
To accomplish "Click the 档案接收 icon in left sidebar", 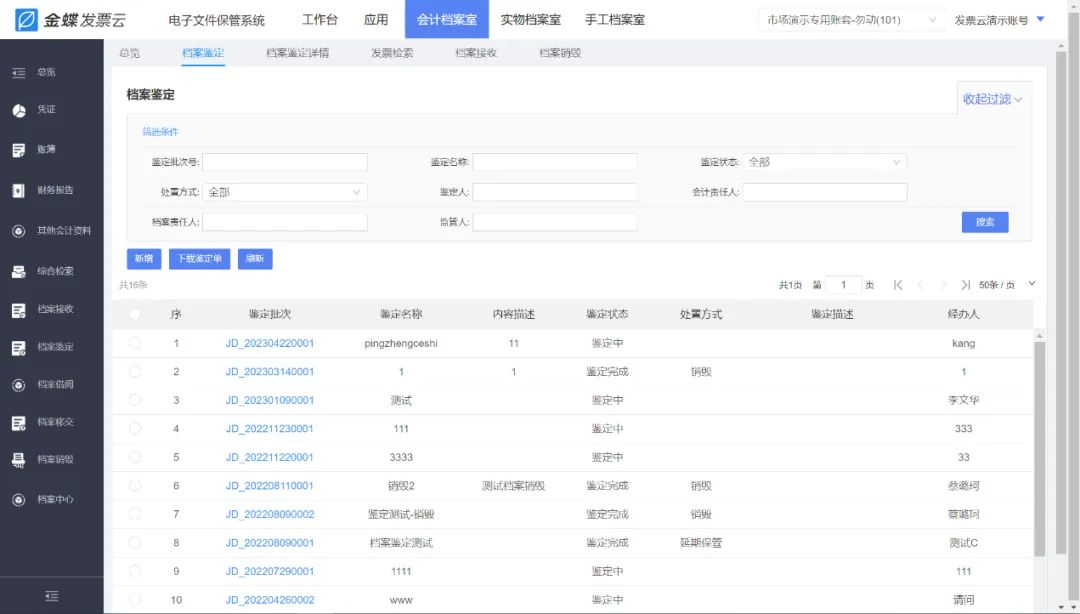I will (x=19, y=310).
